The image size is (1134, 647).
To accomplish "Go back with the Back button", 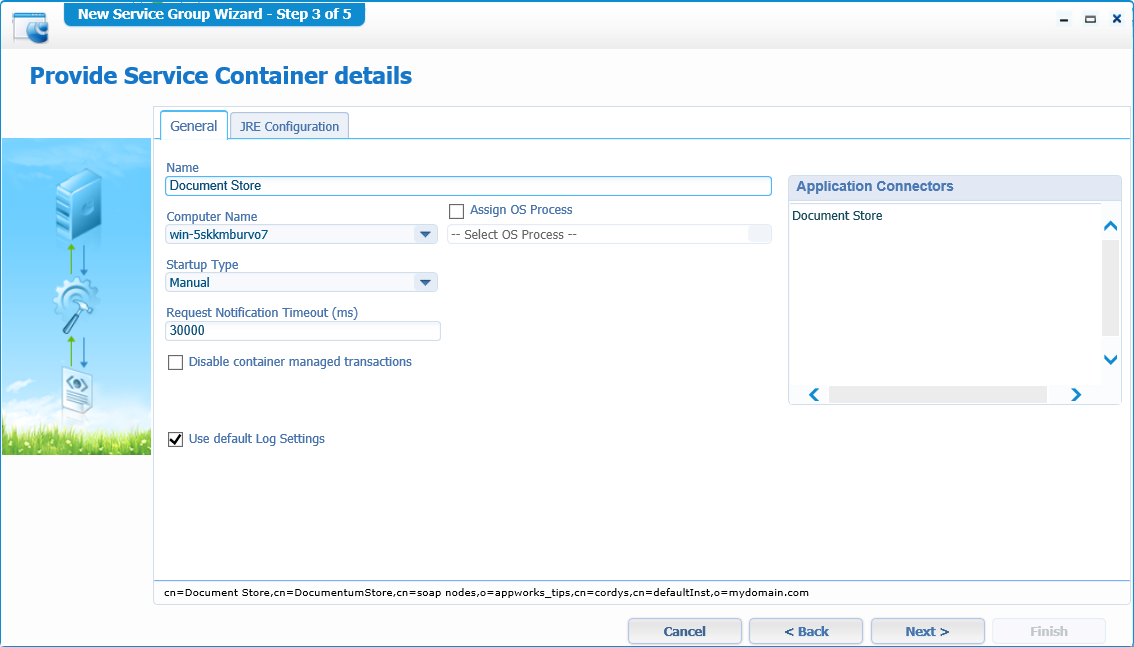I will [806, 631].
